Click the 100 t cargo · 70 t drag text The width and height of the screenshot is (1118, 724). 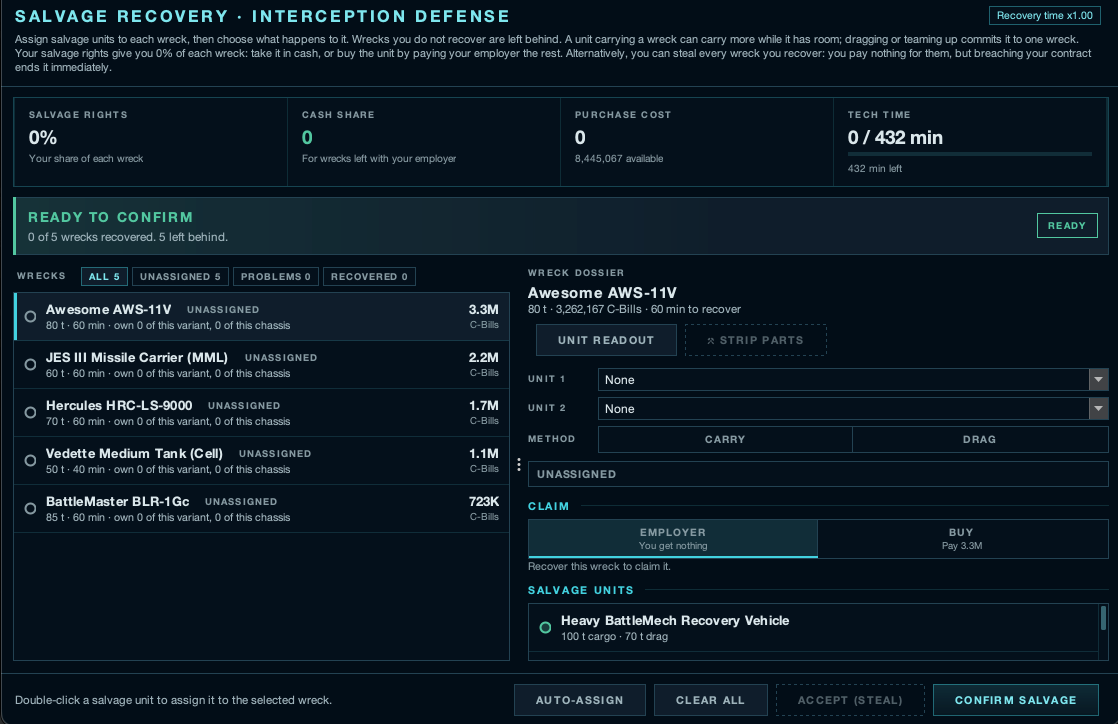coord(614,636)
